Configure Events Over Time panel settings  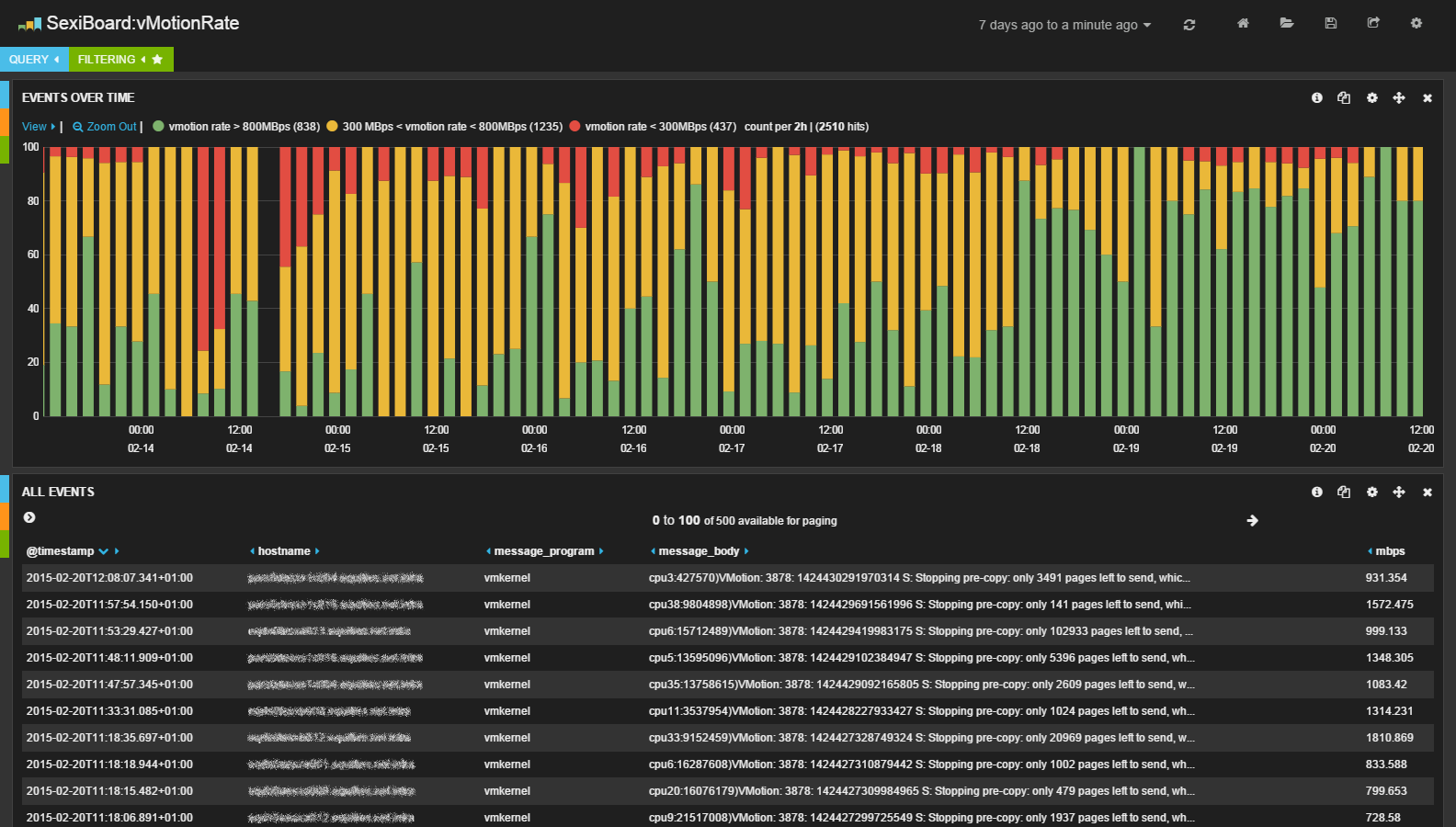coord(1371,97)
